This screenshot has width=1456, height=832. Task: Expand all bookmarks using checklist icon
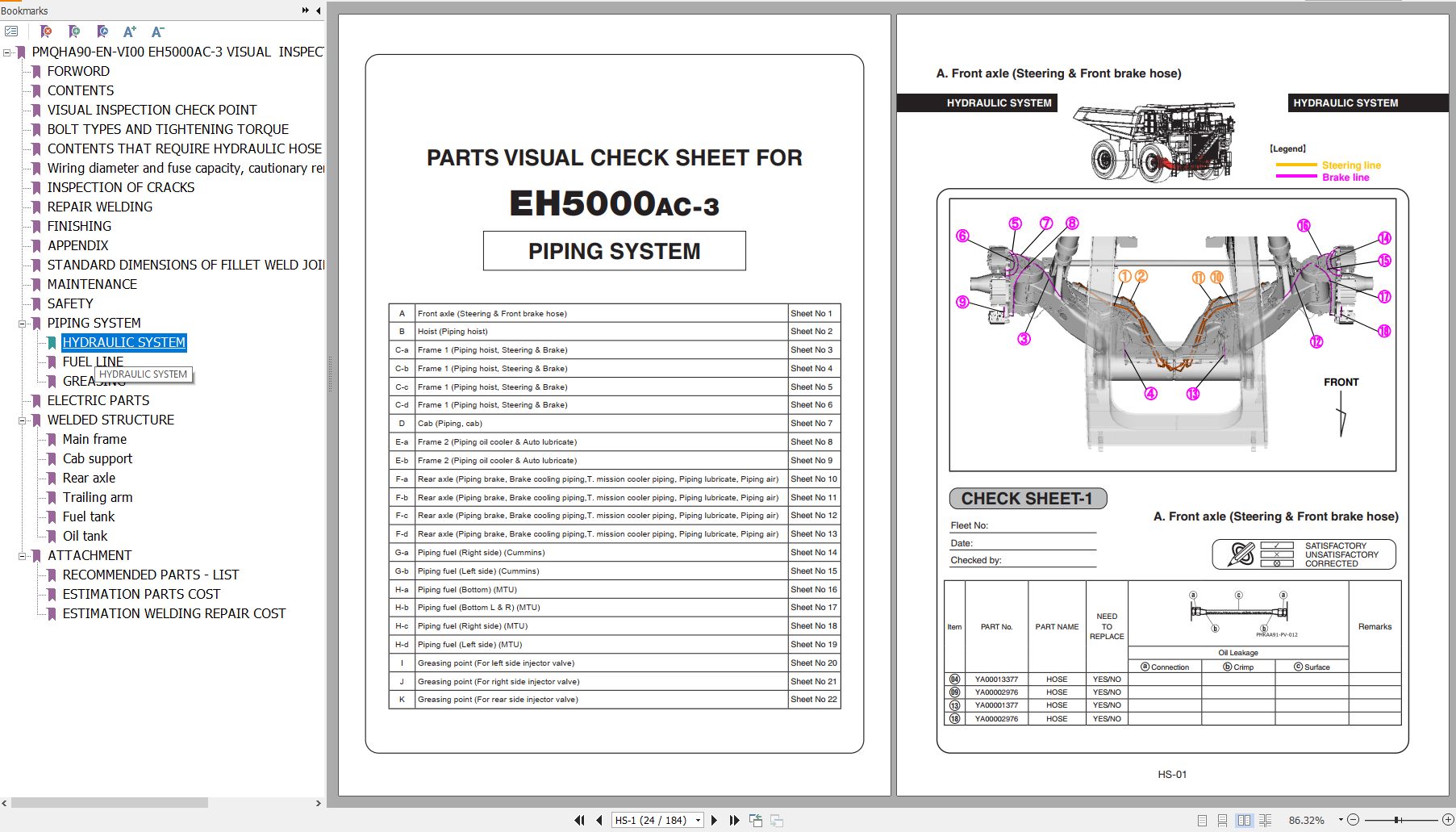pos(11,31)
